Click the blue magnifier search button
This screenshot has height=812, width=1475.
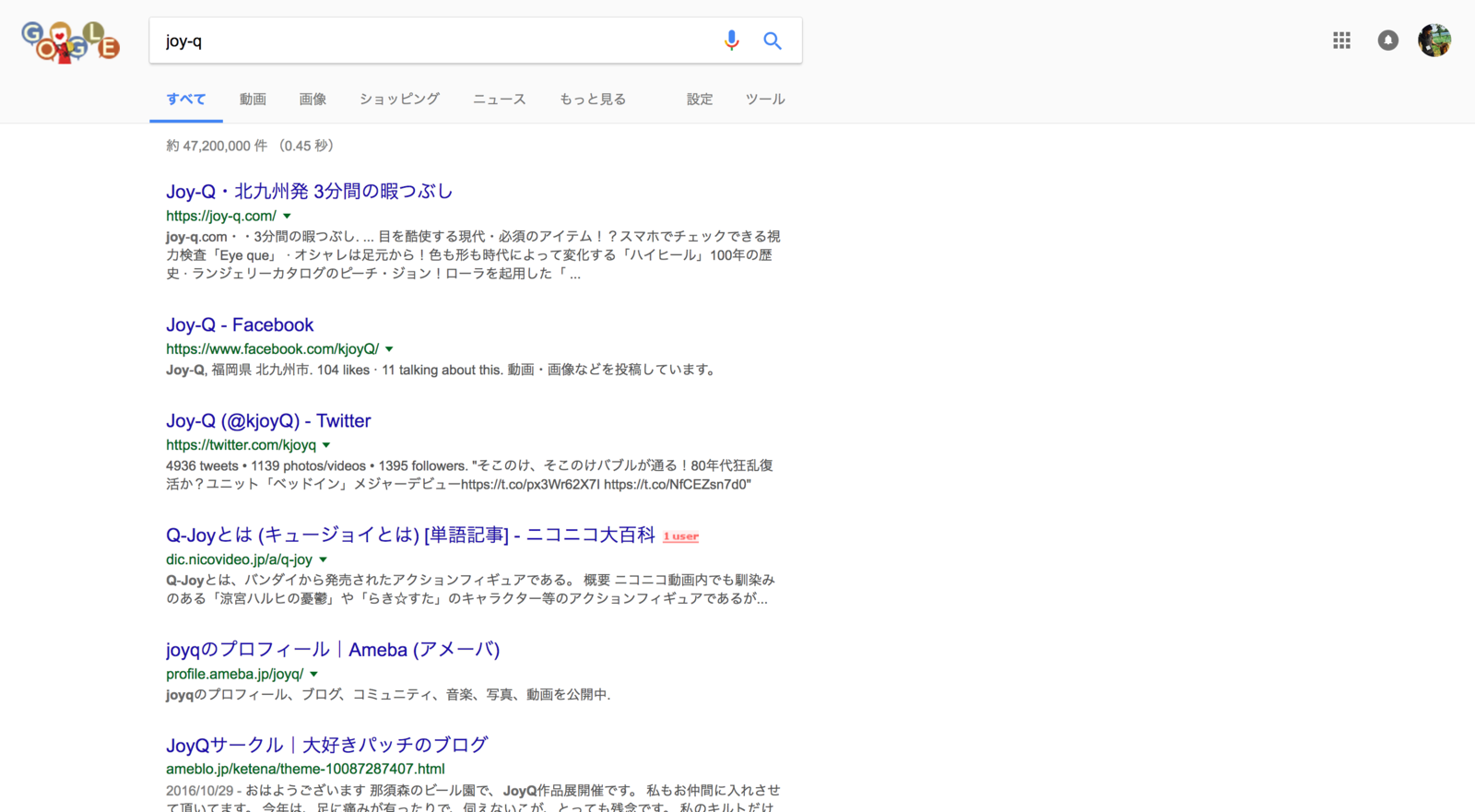[x=773, y=41]
